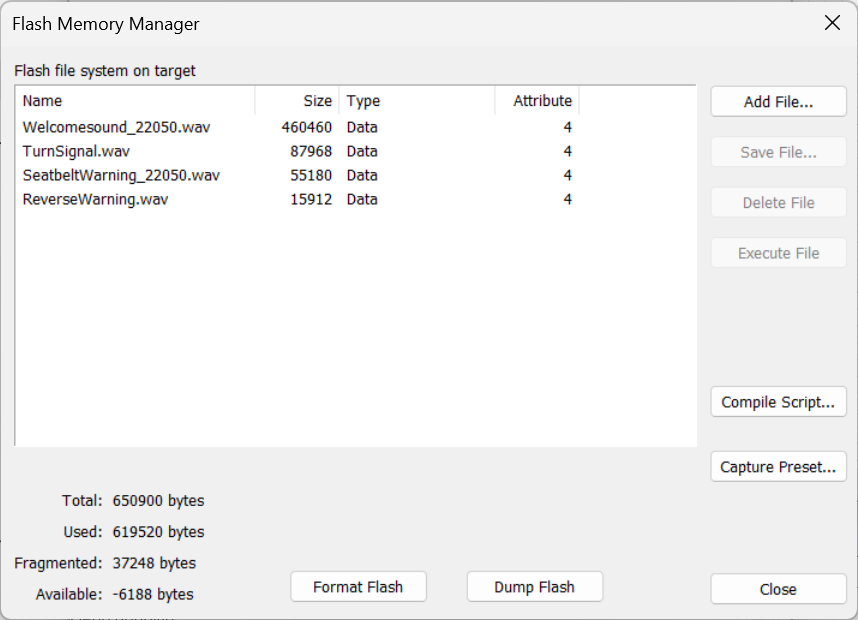Click the Type column header
This screenshot has width=858, height=620.
click(x=416, y=101)
